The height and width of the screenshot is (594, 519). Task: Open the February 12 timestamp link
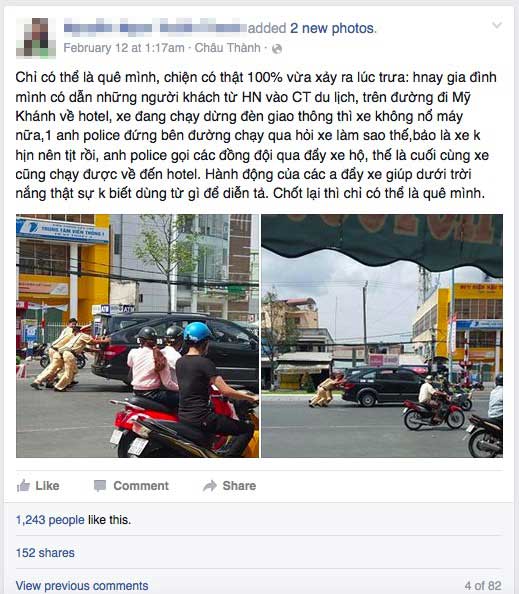tap(123, 48)
